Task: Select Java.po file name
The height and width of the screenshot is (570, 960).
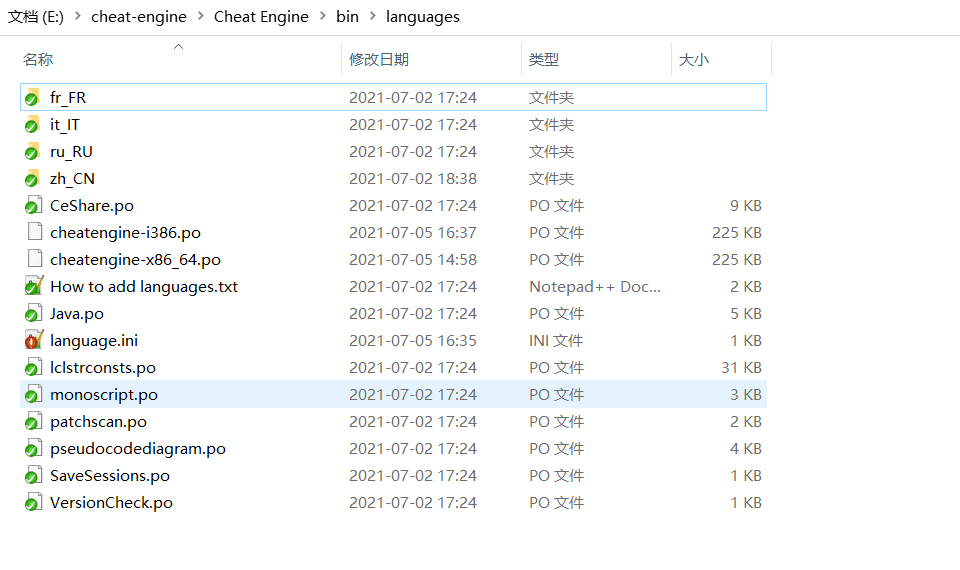Action: [x=77, y=313]
